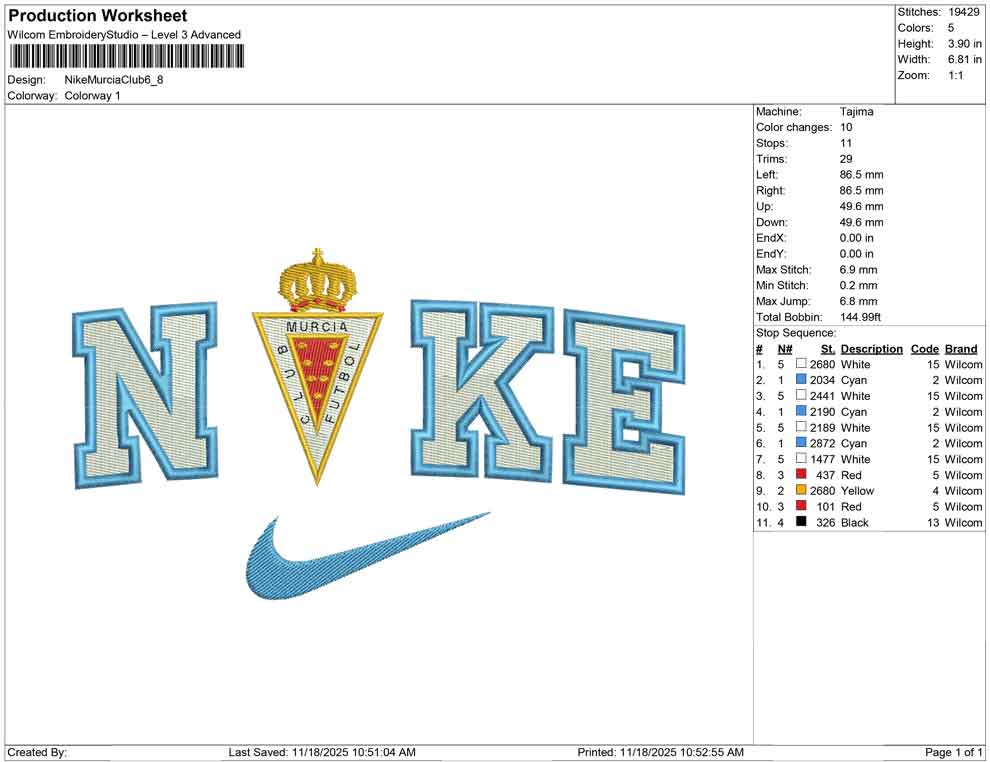Click the yellow swatch beside 2680 stitches

tap(799, 491)
